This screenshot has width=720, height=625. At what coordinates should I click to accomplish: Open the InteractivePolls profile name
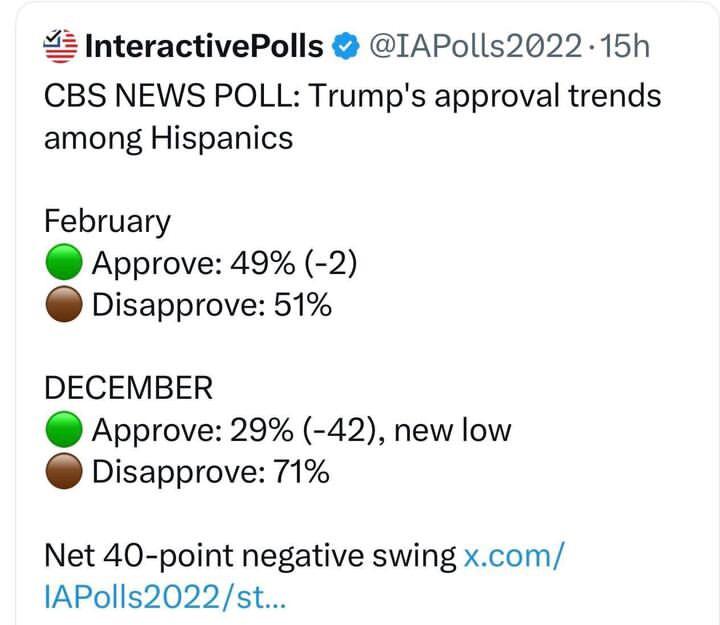pos(205,46)
